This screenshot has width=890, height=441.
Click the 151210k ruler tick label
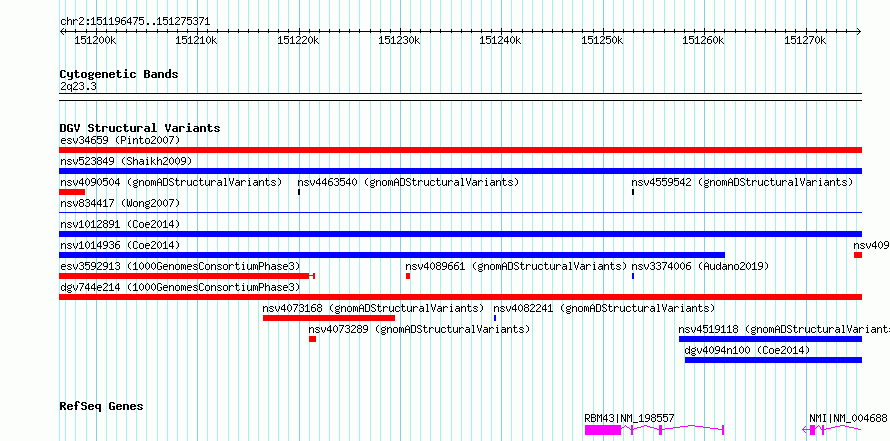pyautogui.click(x=197, y=40)
